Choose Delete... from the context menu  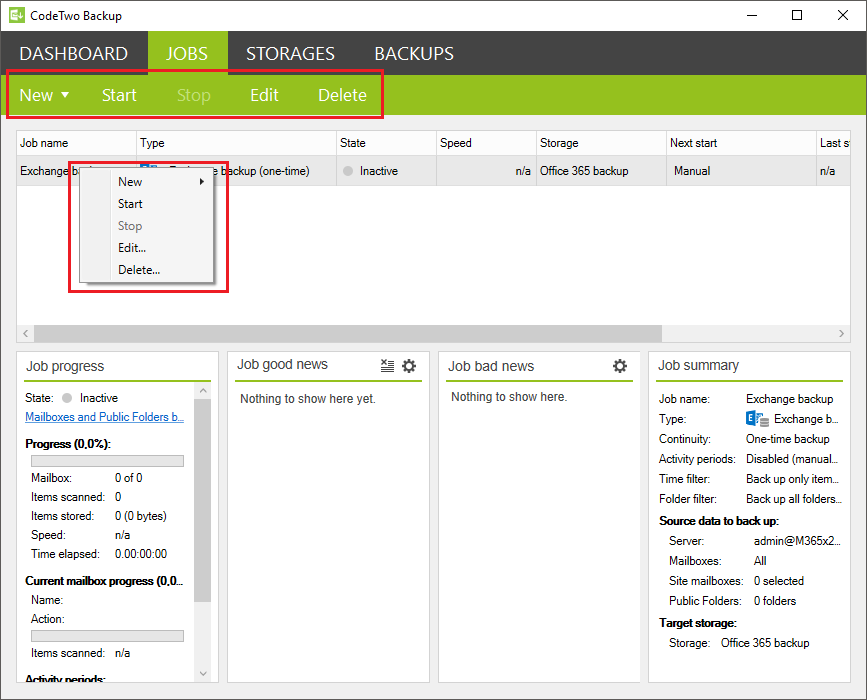(x=147, y=270)
